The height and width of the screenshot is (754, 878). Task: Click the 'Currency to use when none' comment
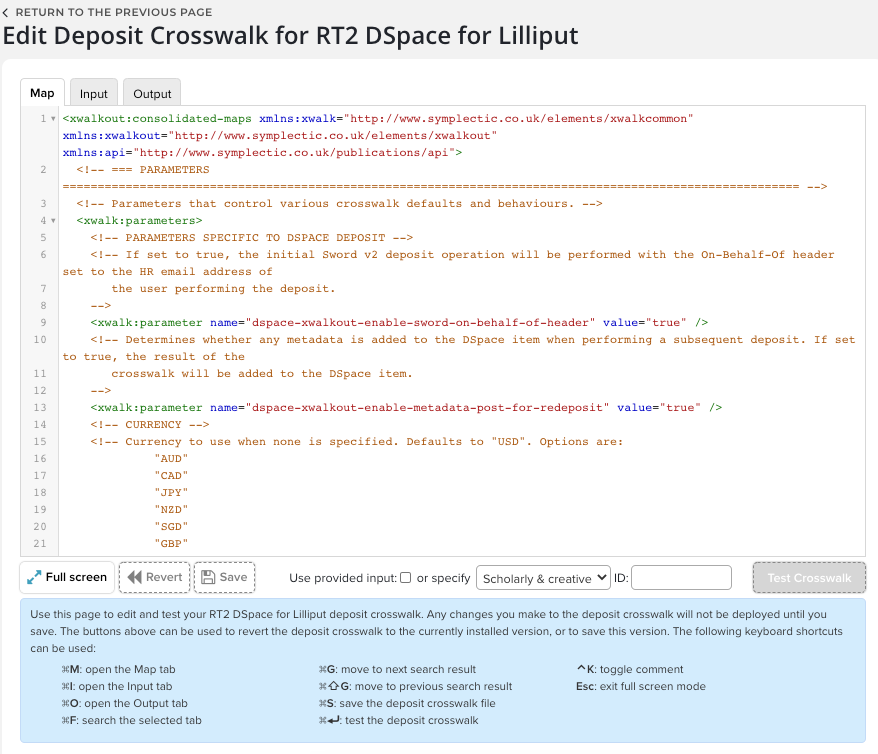(357, 441)
